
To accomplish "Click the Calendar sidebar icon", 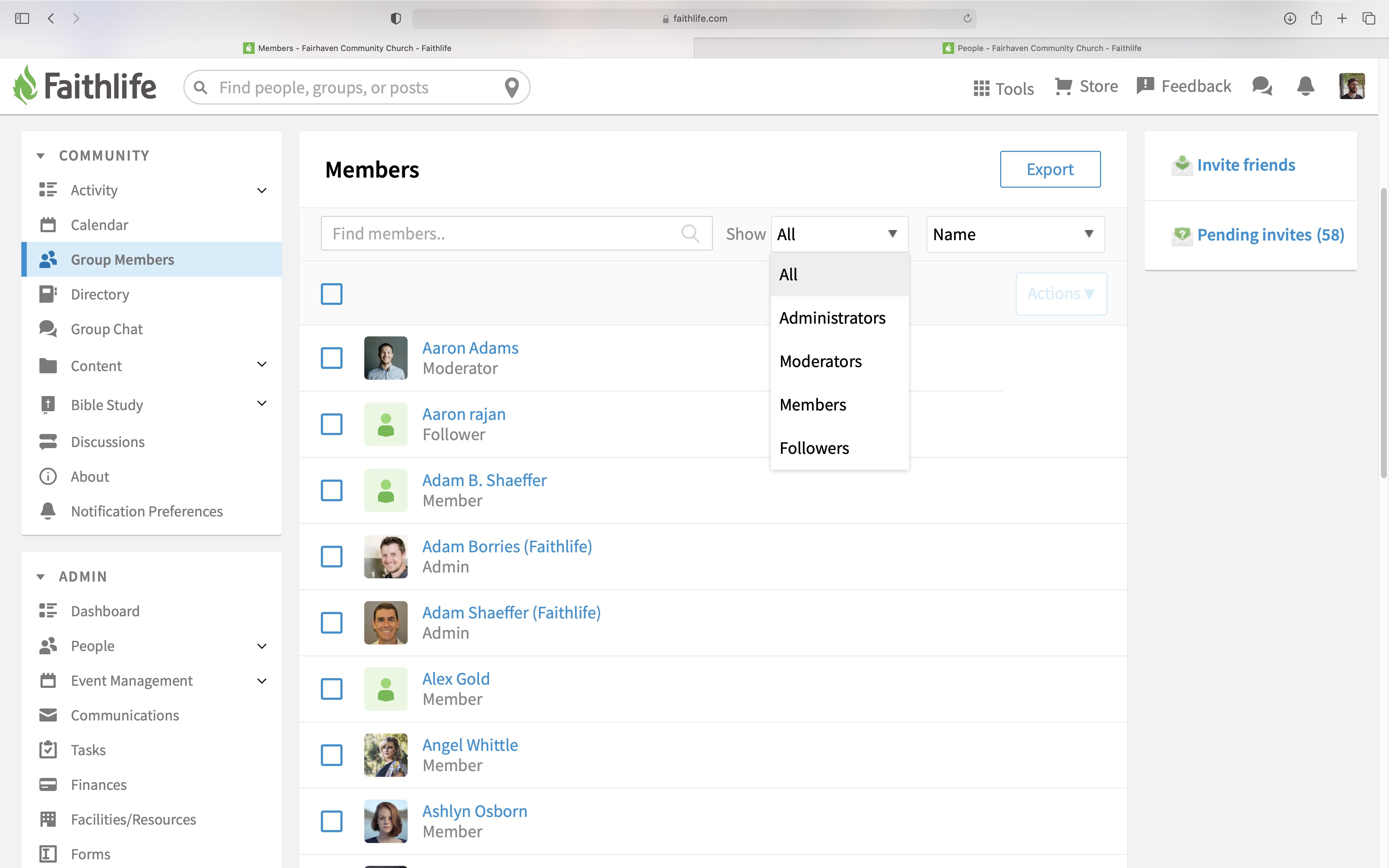I will [48, 225].
